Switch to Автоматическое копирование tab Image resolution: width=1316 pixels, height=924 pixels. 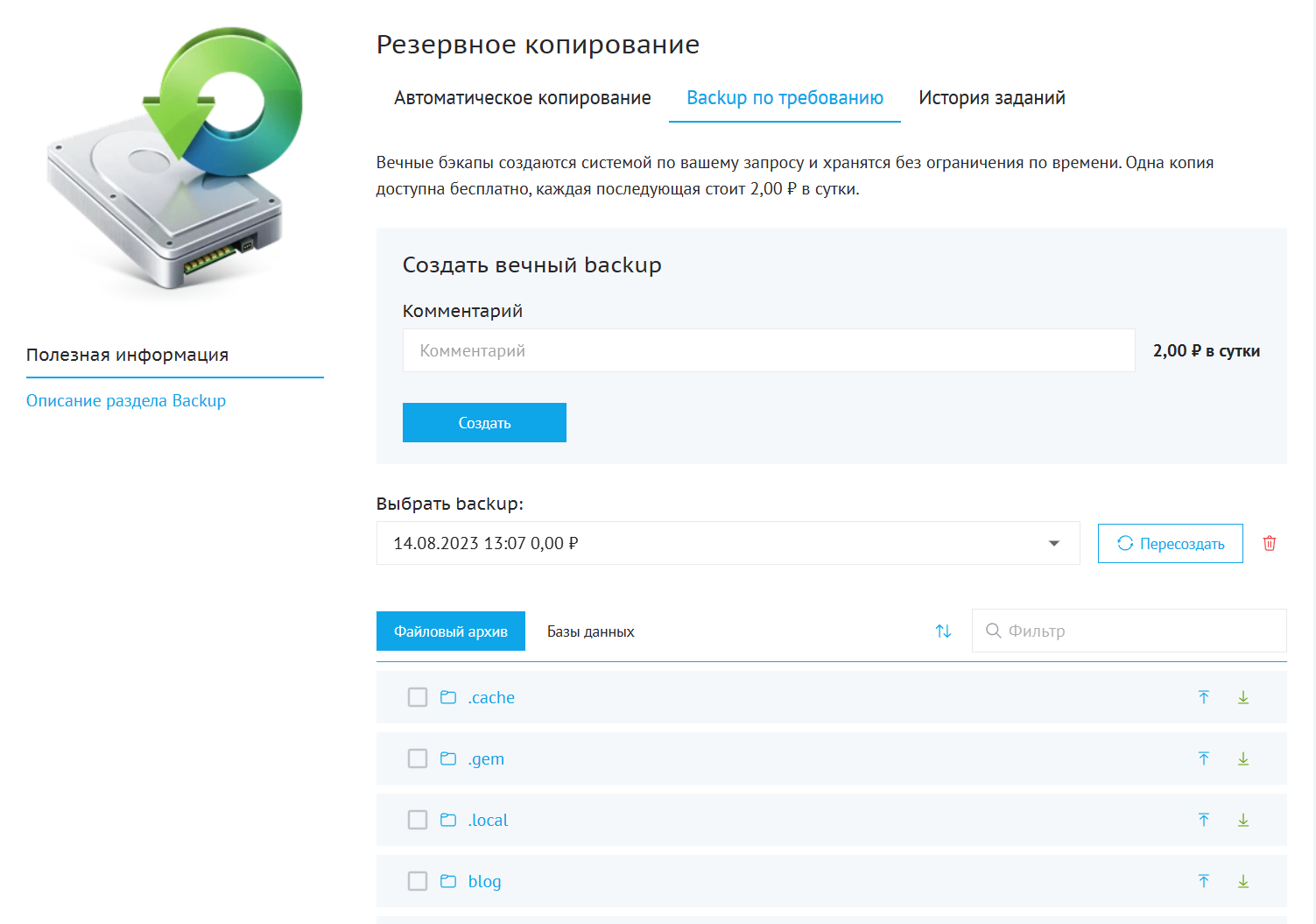[x=522, y=98]
